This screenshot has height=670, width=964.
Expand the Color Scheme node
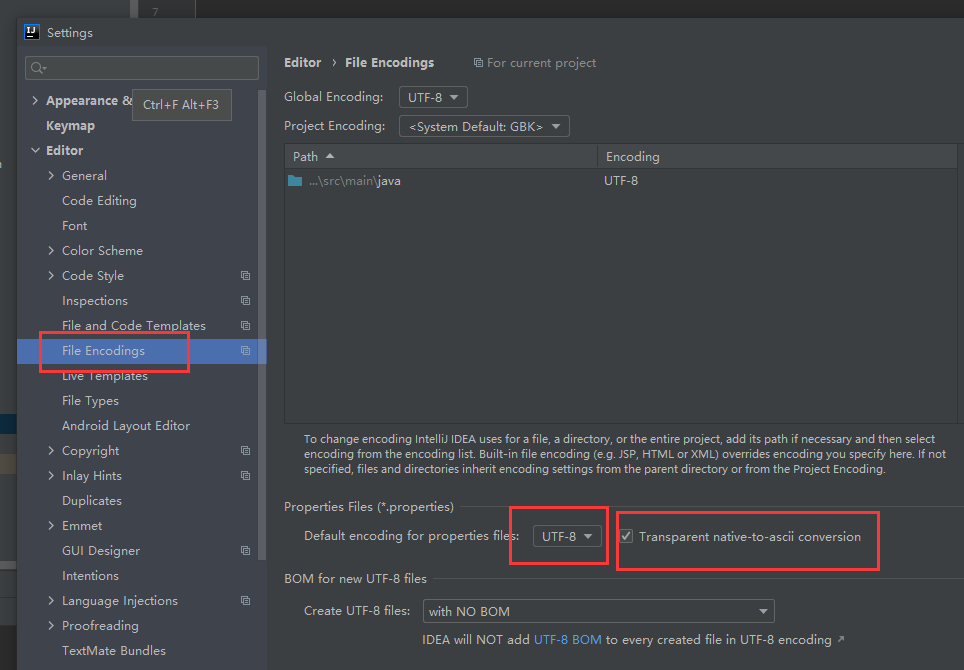pyautogui.click(x=51, y=251)
